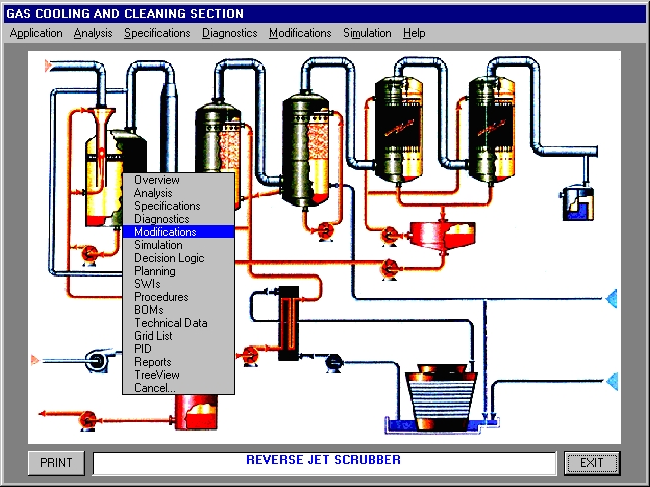Select the cooling tower at bottom
This screenshot has width=650, height=487.
point(441,398)
